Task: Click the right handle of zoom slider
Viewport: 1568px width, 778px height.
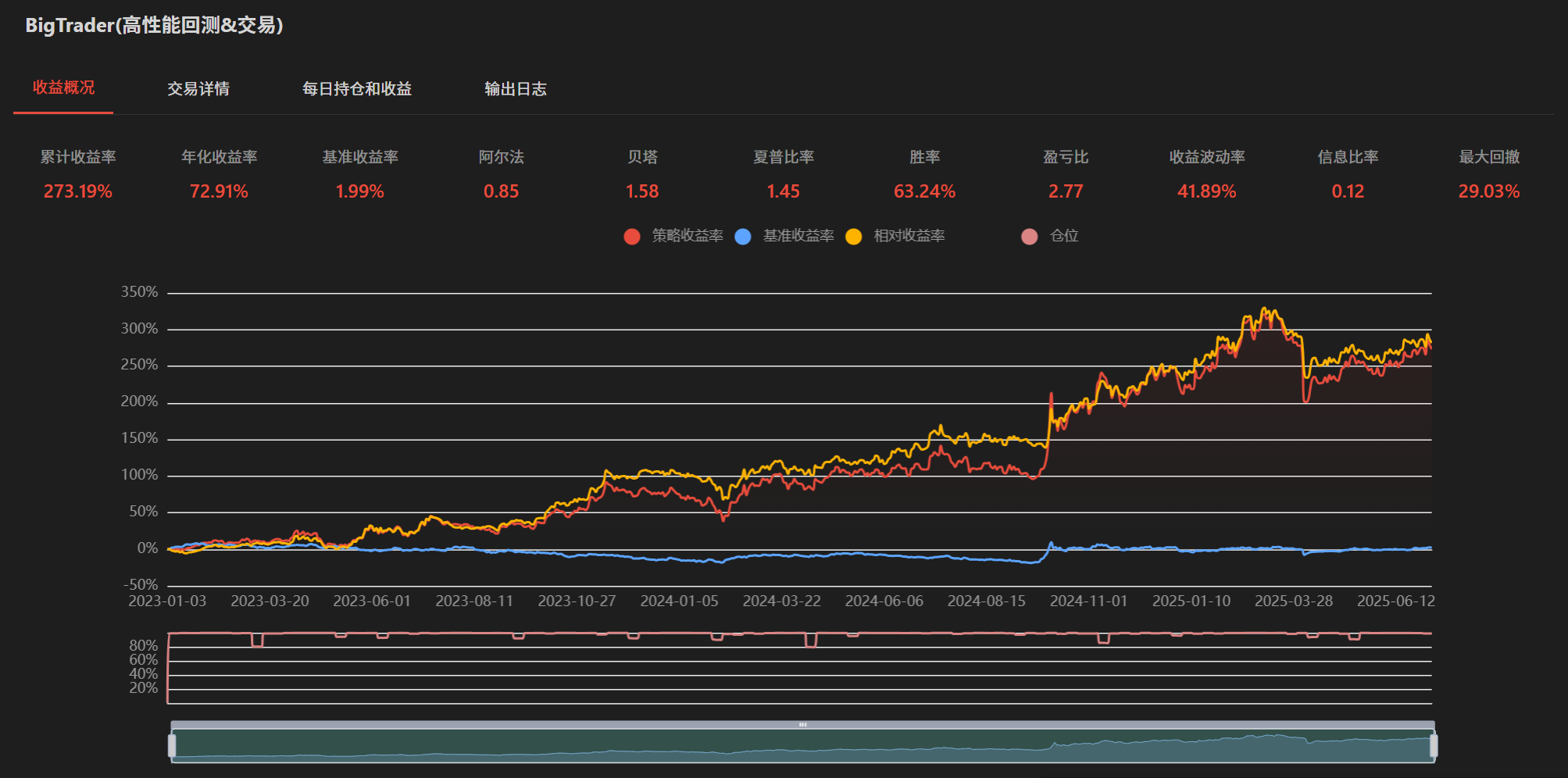Action: [1434, 746]
